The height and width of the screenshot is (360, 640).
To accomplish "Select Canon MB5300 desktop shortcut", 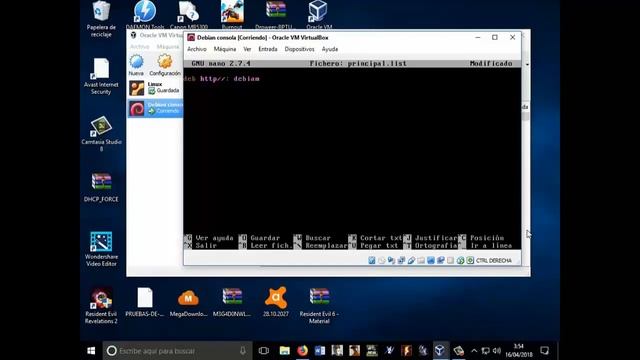I will [x=189, y=15].
